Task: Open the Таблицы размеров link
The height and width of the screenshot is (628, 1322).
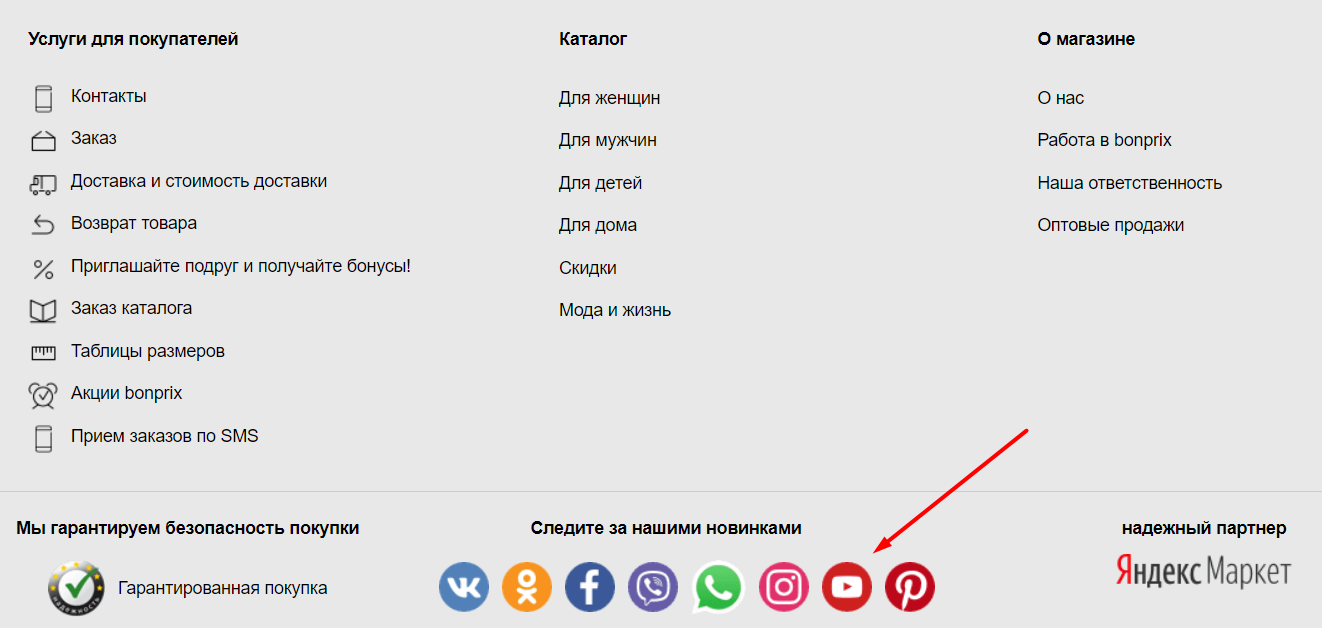Action: [x=148, y=351]
